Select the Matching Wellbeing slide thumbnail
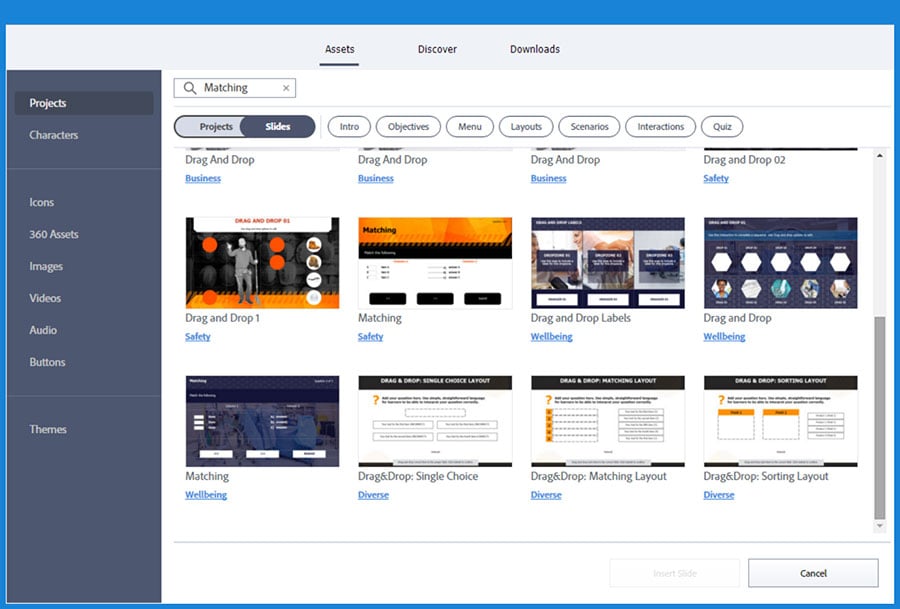The image size is (900, 609). click(262, 421)
